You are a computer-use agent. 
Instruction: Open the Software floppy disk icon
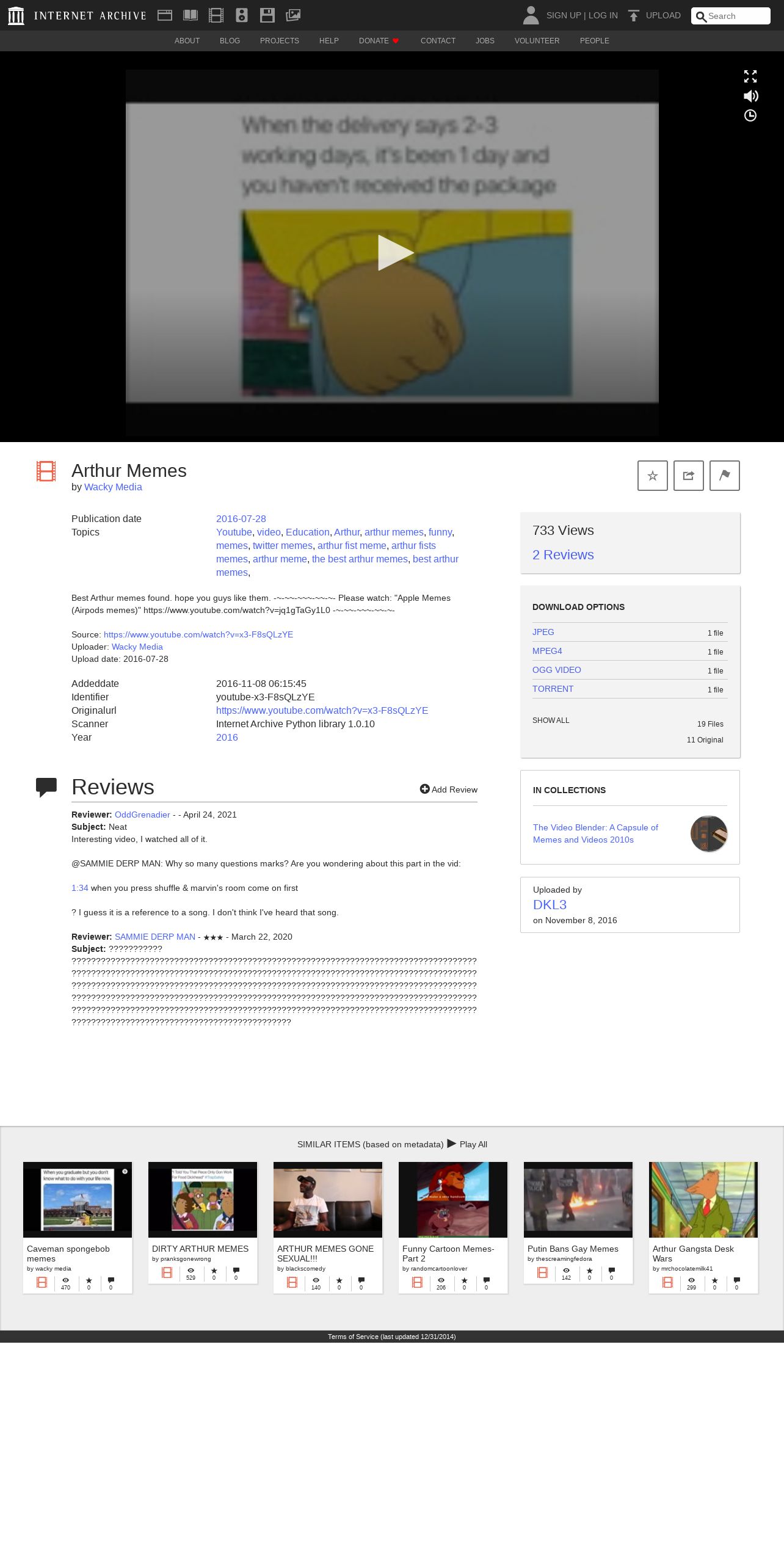(x=267, y=15)
